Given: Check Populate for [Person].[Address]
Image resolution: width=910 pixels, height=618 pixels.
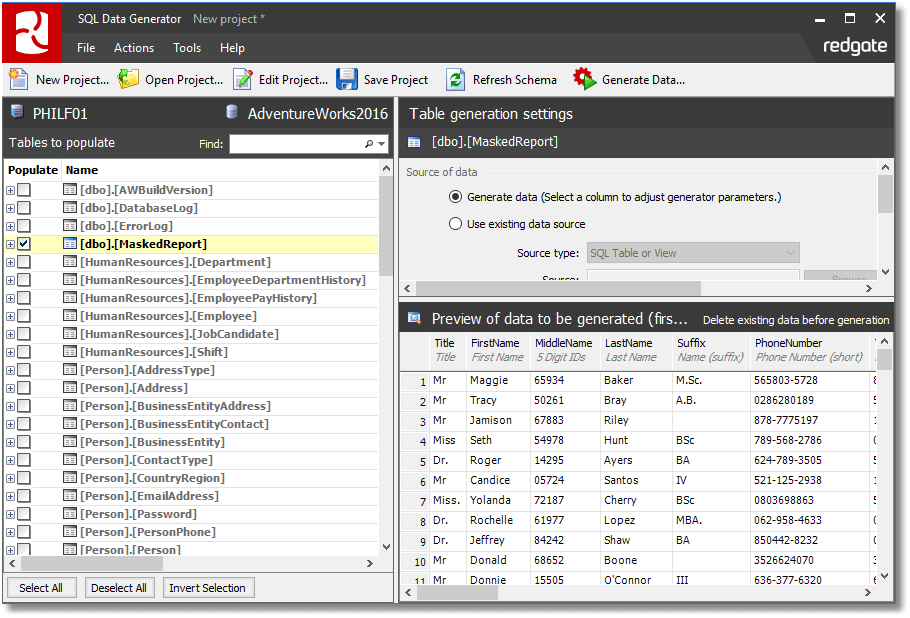Looking at the screenshot, I should click(22, 387).
